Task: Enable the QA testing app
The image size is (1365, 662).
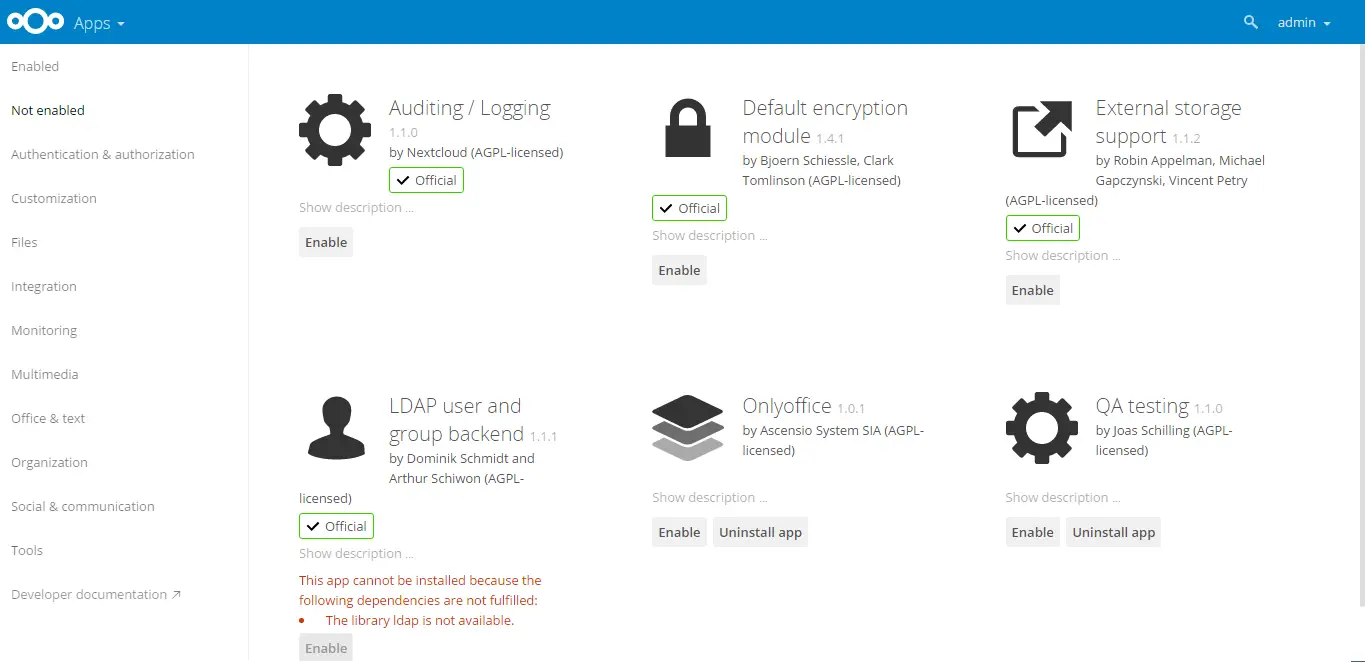Action: tap(1032, 532)
